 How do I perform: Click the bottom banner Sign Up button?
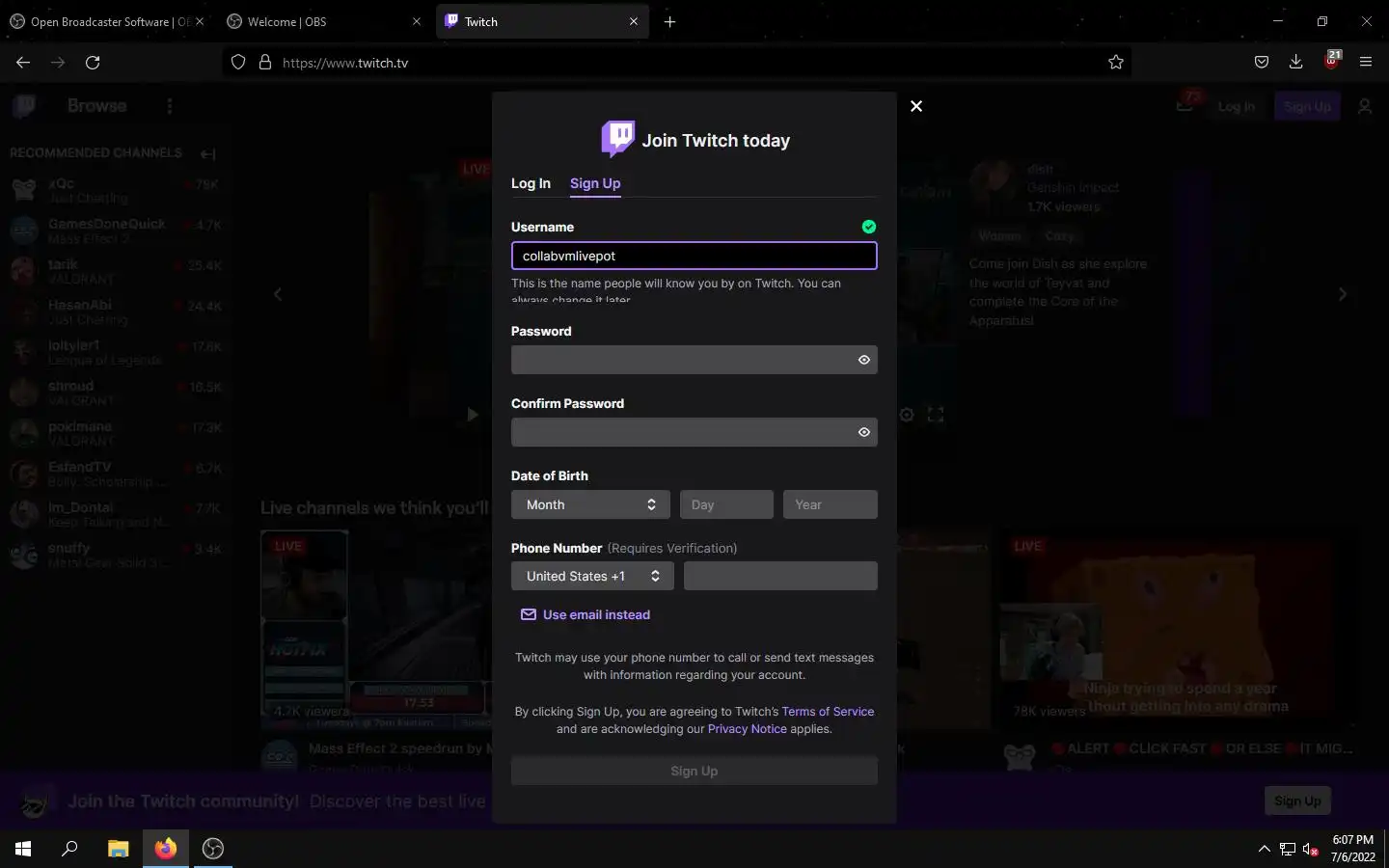[1297, 800]
